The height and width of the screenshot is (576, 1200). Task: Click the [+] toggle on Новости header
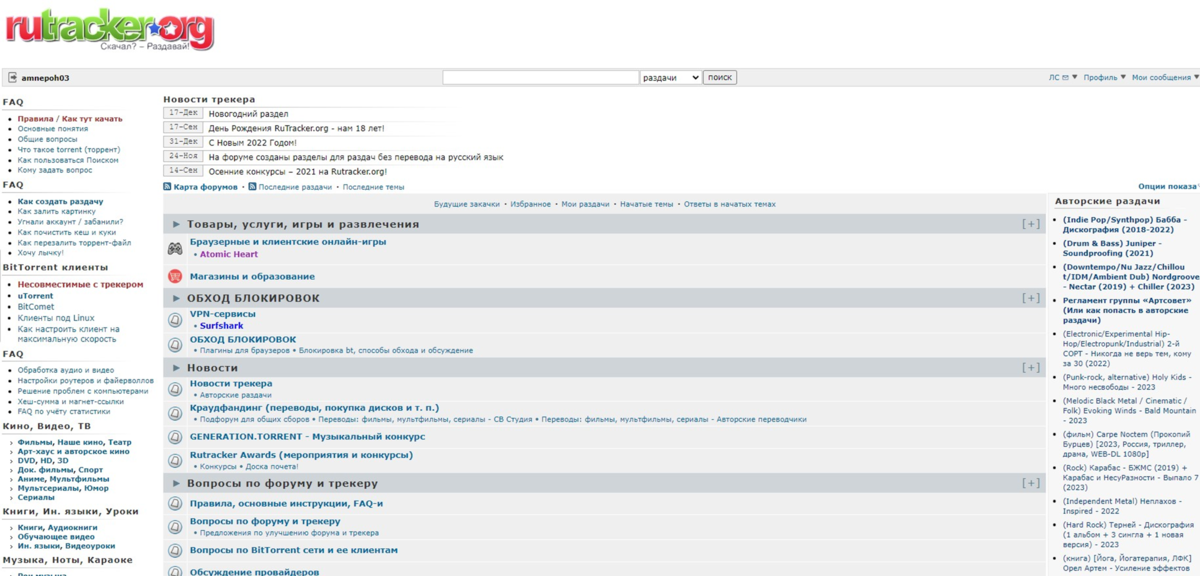(x=1031, y=368)
